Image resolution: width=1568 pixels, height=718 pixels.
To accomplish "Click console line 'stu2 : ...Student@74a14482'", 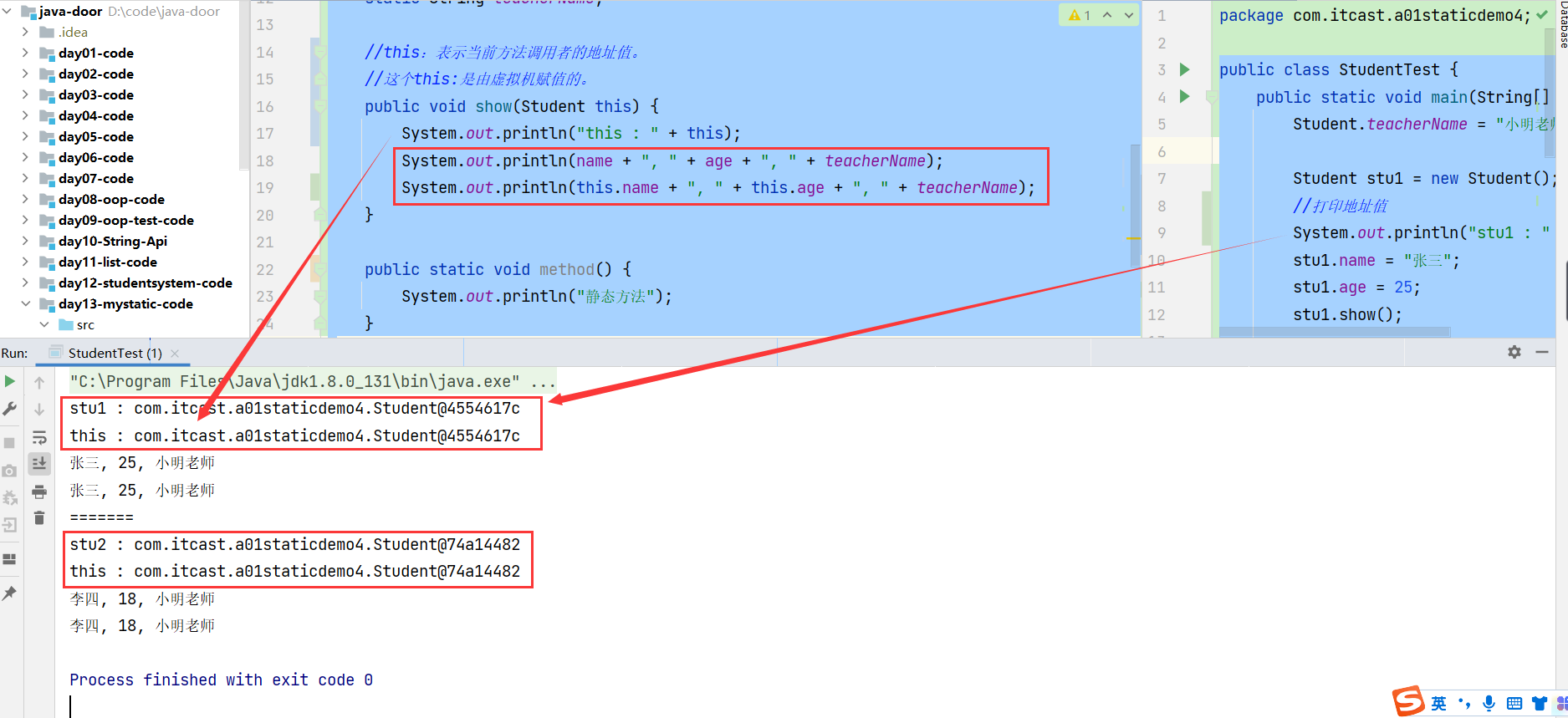I will coord(294,544).
